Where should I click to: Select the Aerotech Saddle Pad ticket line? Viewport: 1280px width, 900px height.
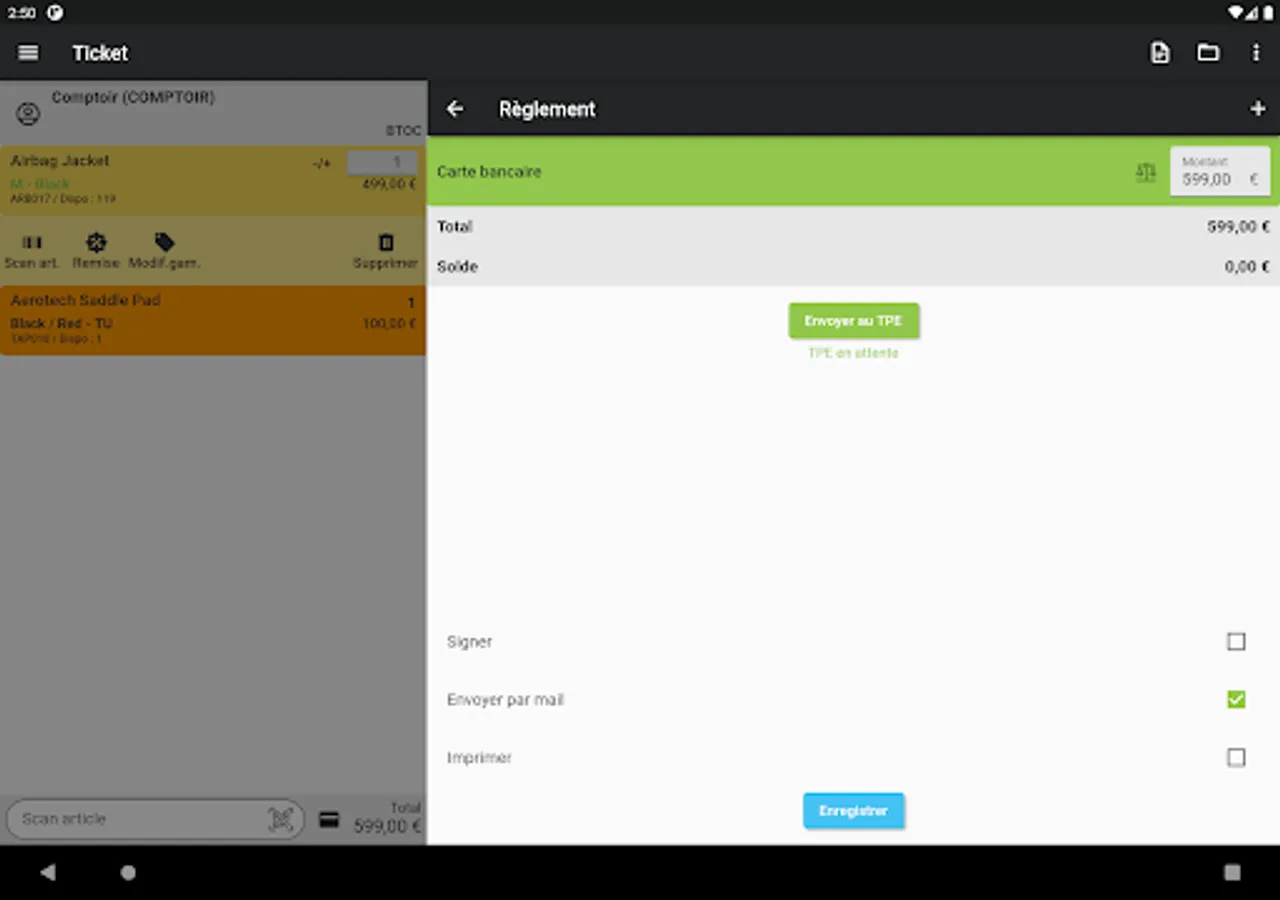pos(213,321)
